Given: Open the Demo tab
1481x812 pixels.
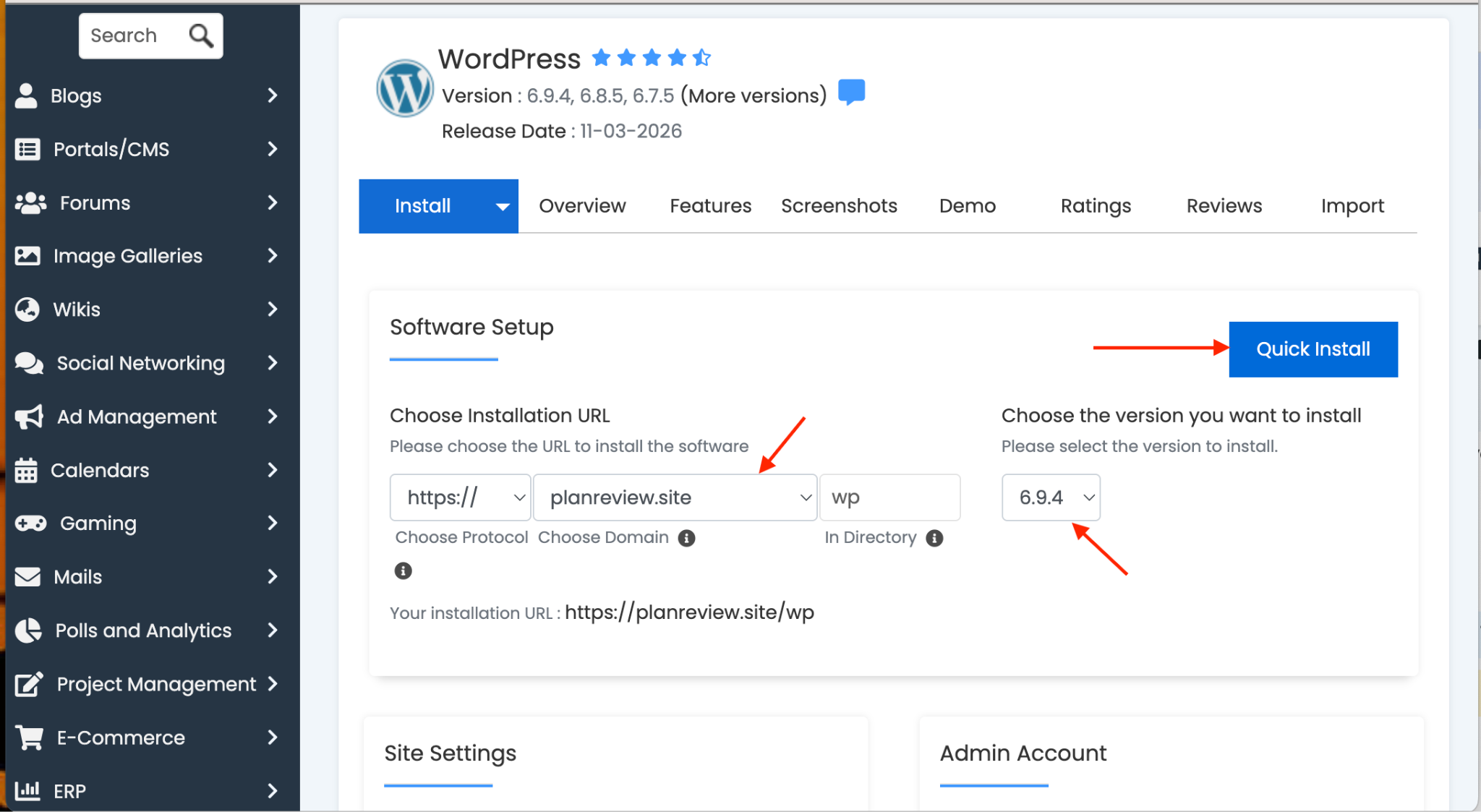Looking at the screenshot, I should coord(968,206).
